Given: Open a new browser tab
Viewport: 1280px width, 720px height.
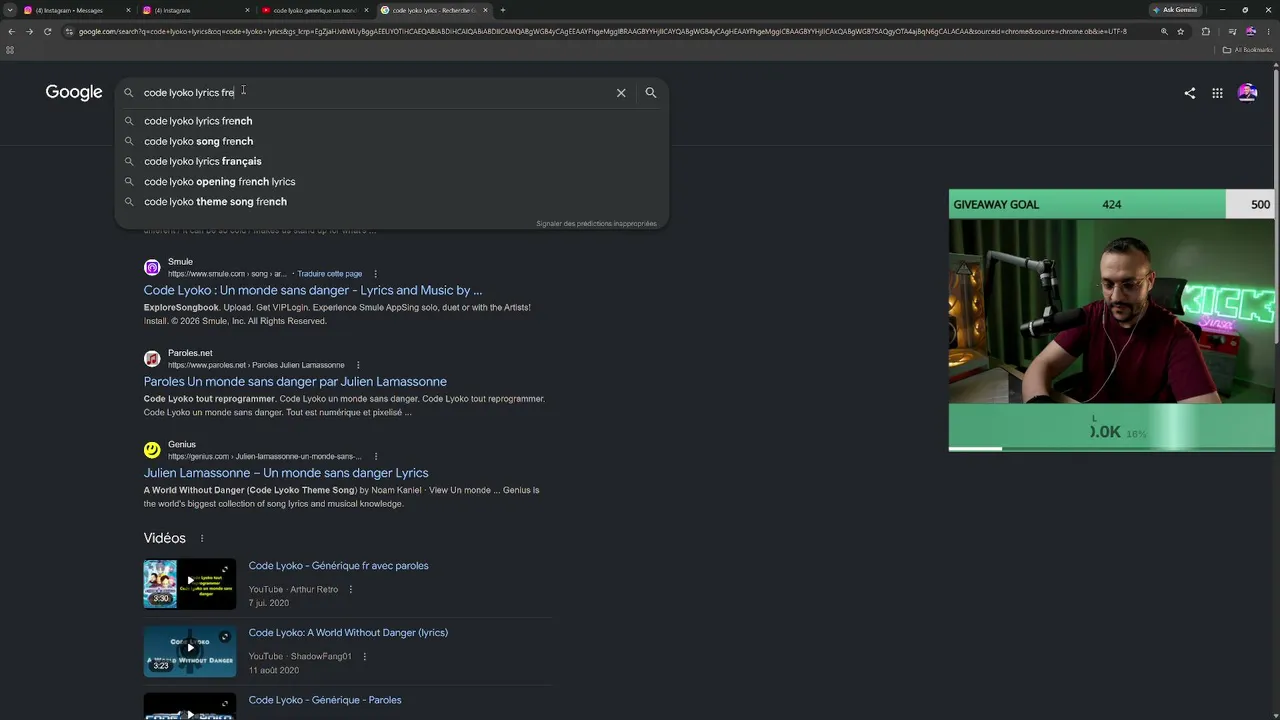Looking at the screenshot, I should click(502, 10).
